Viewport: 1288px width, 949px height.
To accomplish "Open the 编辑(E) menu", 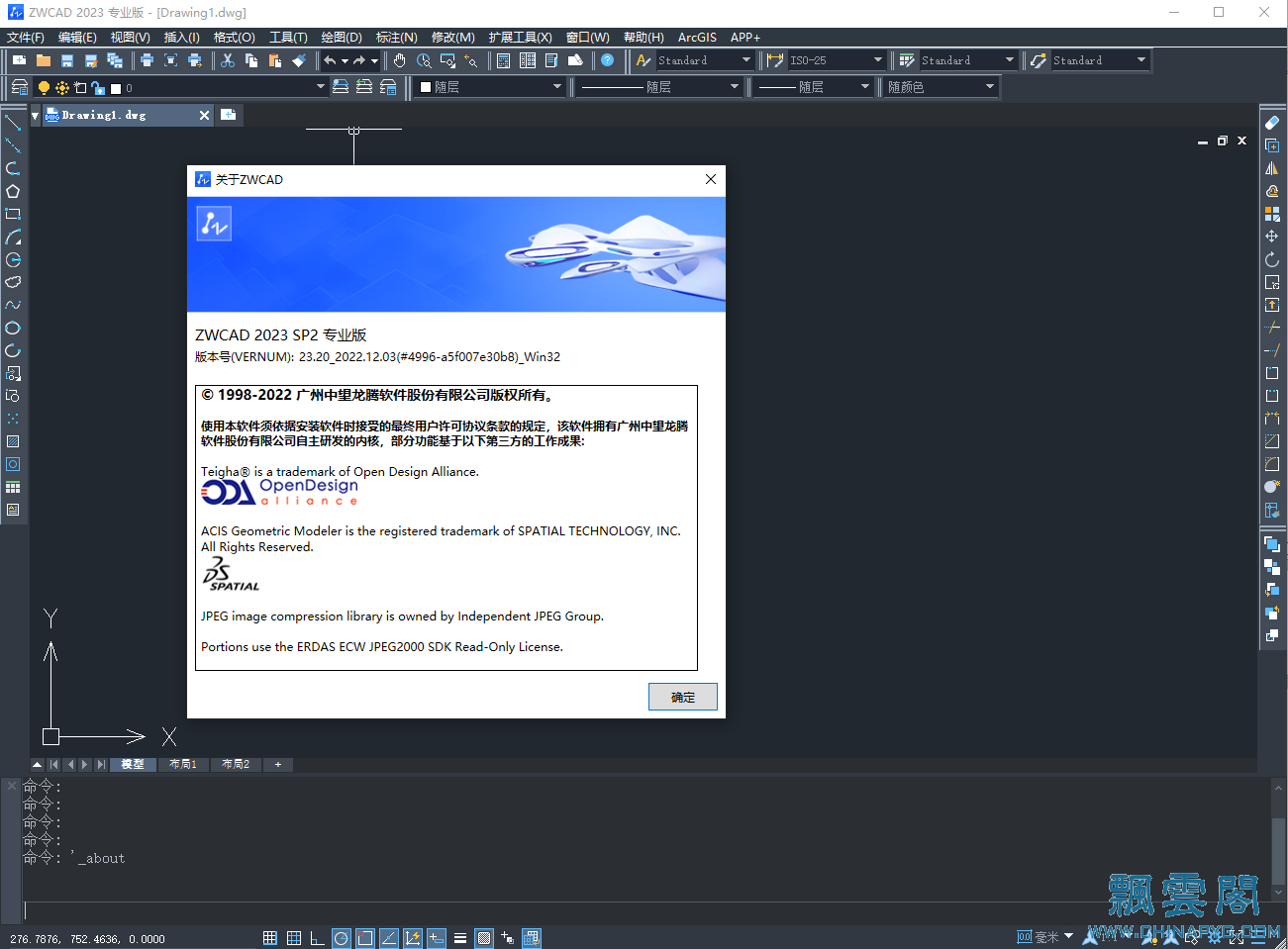I will pos(77,37).
